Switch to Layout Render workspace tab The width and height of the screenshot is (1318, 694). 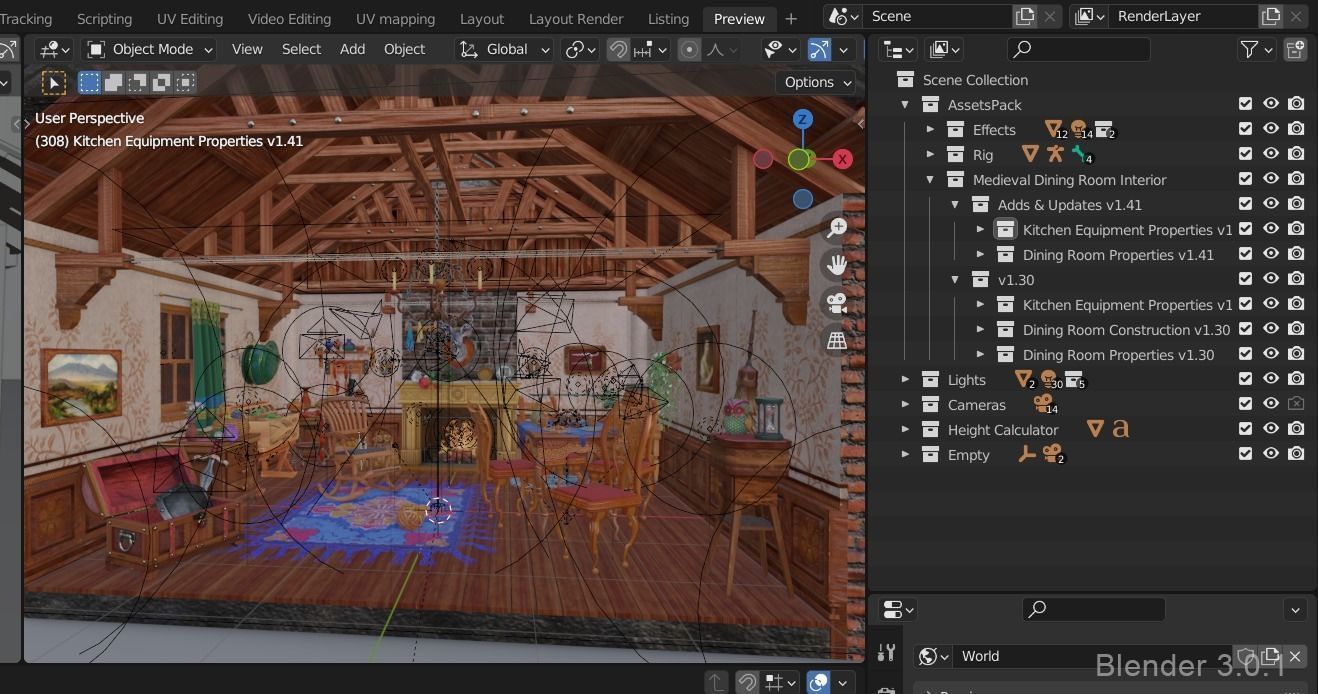[576, 18]
